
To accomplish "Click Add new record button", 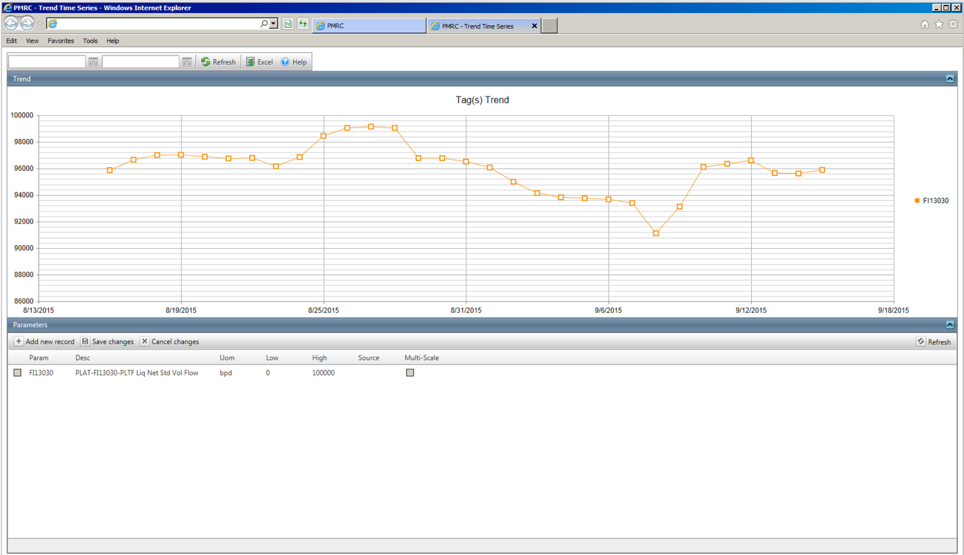I will tap(44, 342).
